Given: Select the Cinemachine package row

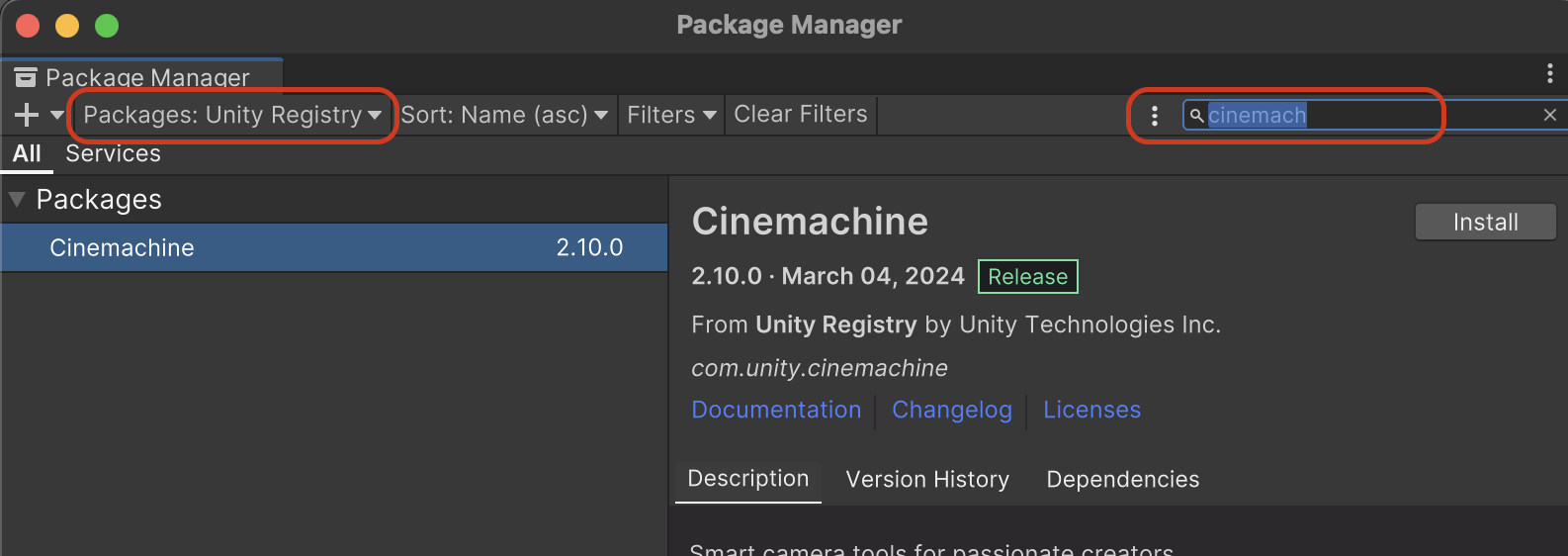Looking at the screenshot, I should 334,247.
